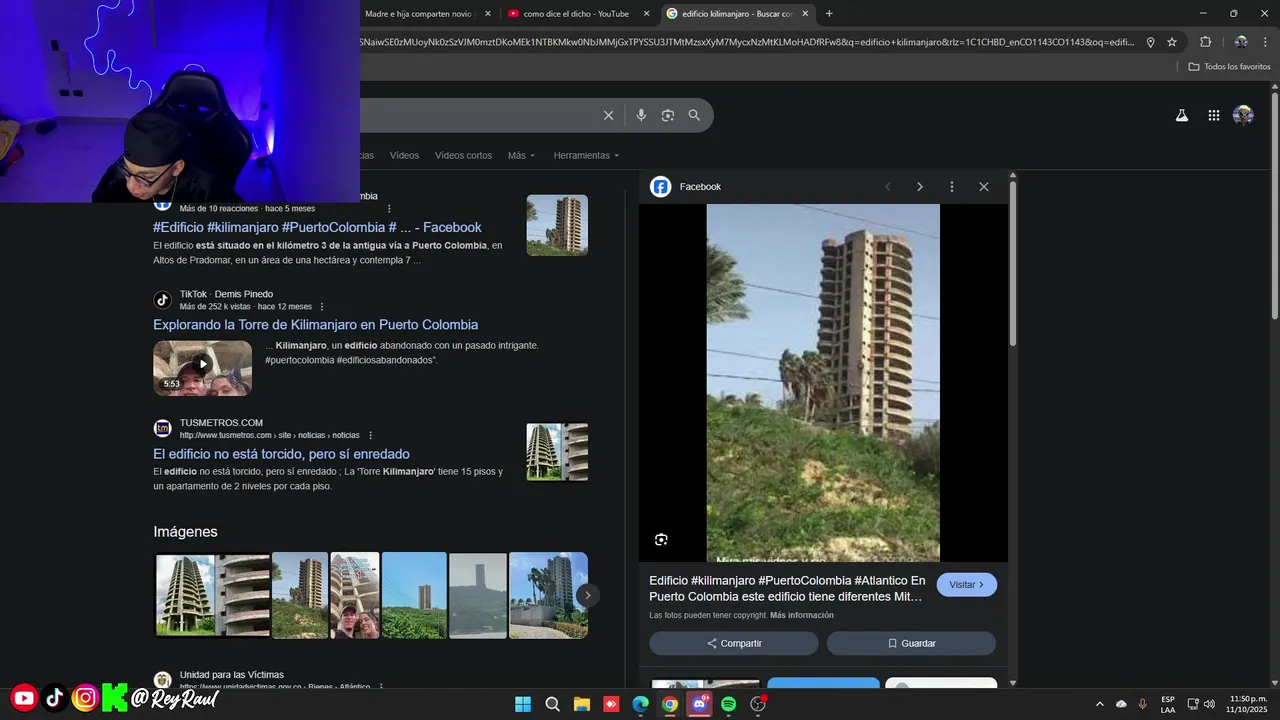Viewport: 1280px width, 720px height.
Task: Open Discord from taskbar
Action: coord(699,704)
